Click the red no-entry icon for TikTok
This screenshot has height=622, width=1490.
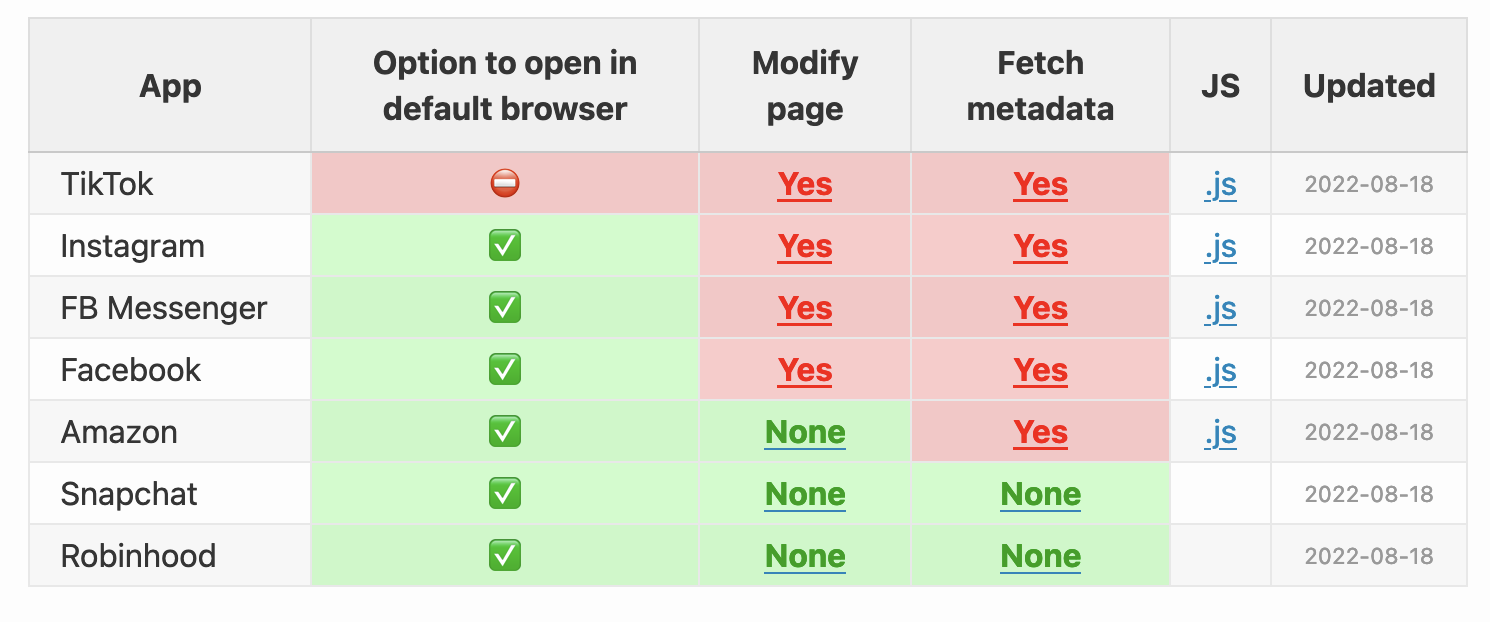[x=504, y=184]
